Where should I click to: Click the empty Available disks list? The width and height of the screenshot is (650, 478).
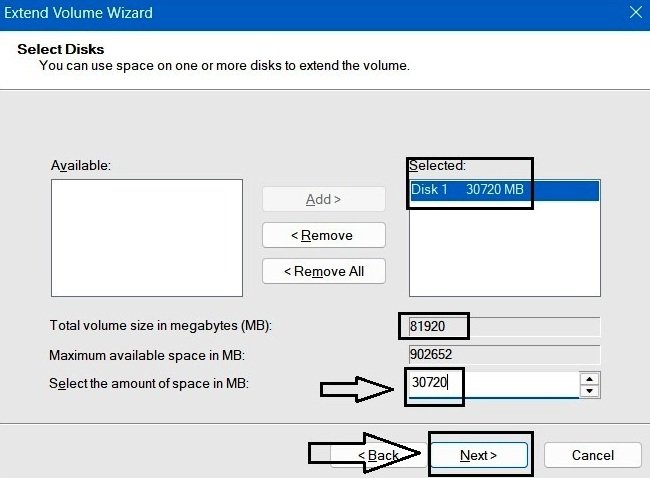(147, 238)
